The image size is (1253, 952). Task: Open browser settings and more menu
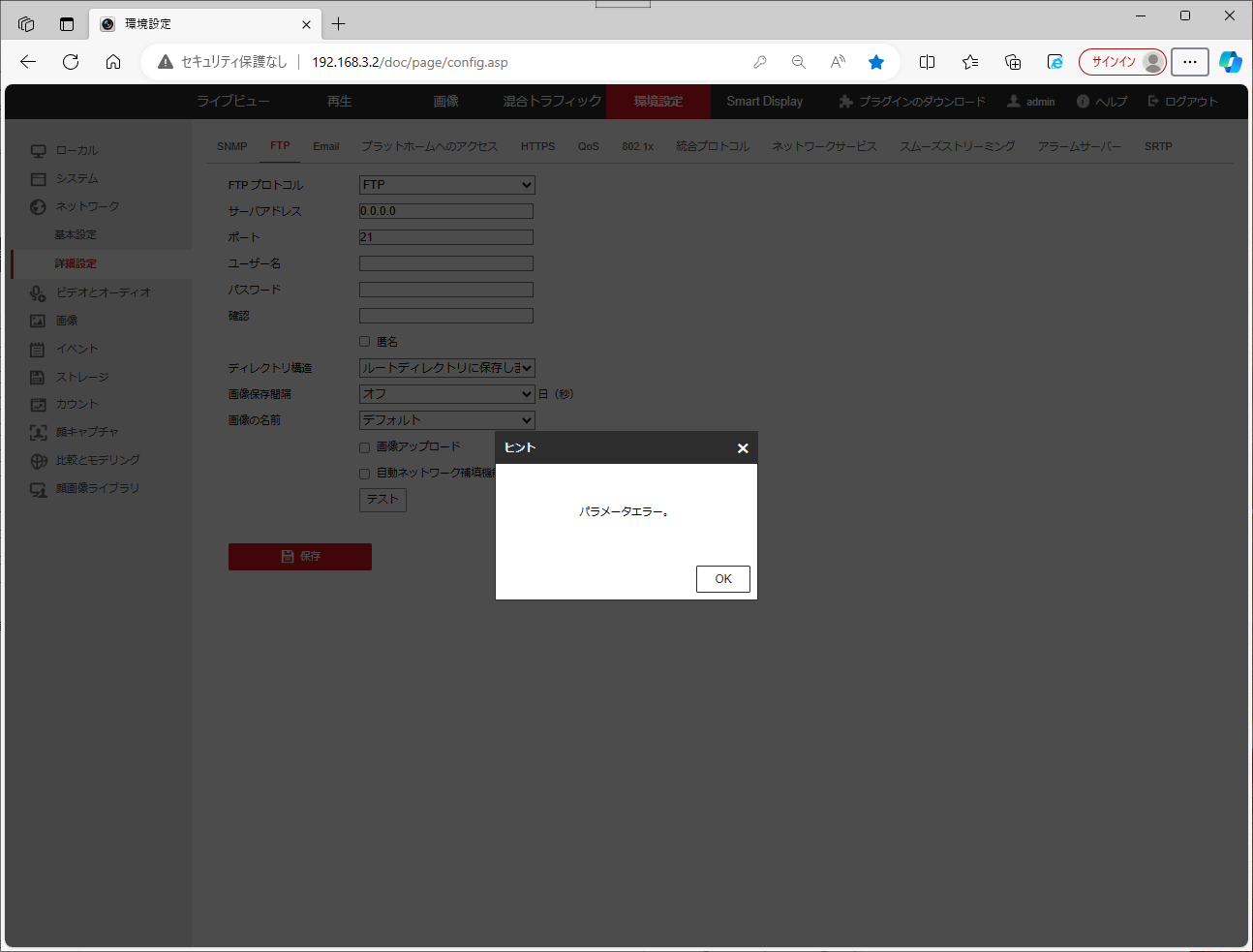click(x=1190, y=62)
